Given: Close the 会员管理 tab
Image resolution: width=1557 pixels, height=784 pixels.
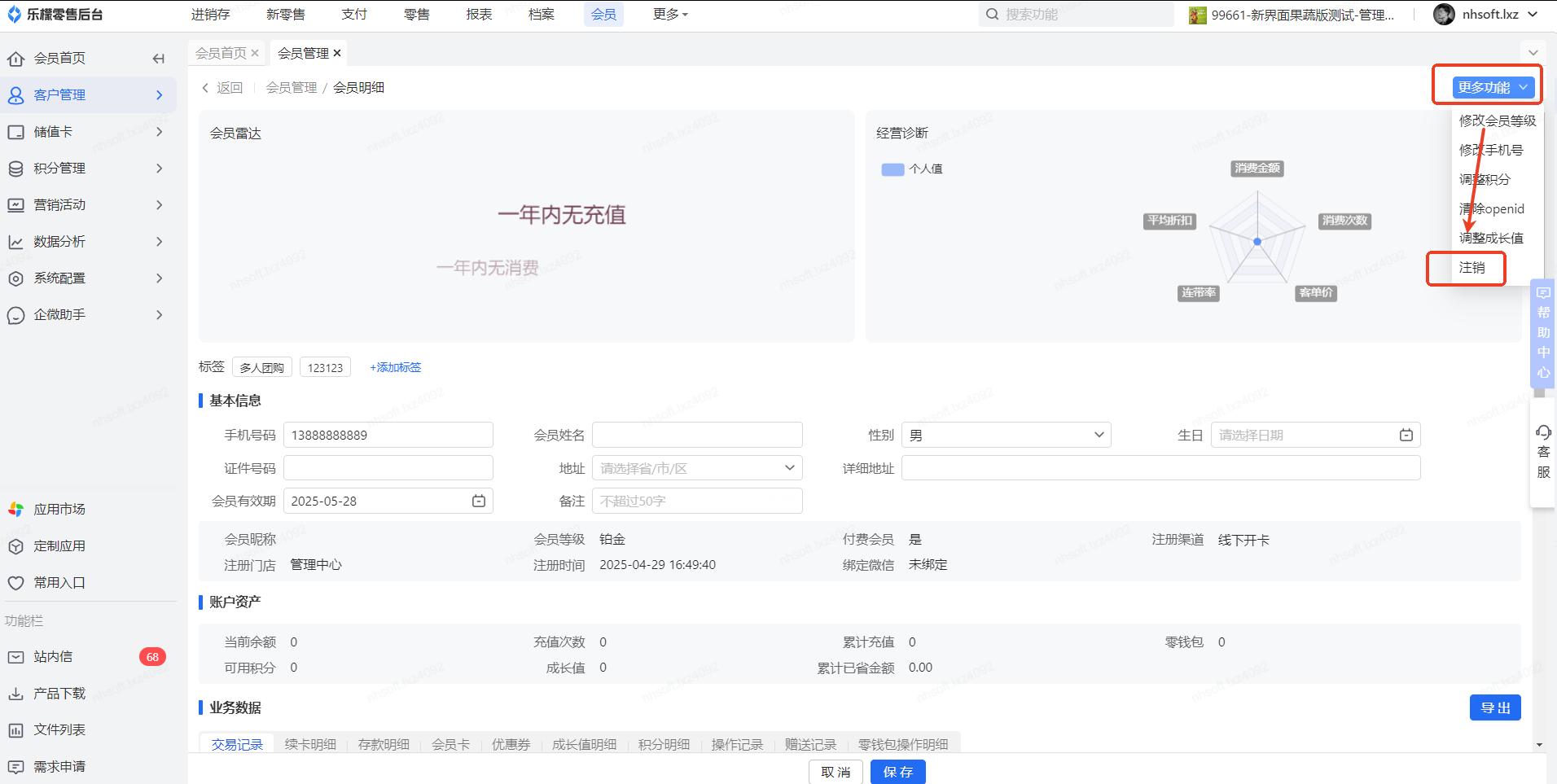Looking at the screenshot, I should (337, 53).
